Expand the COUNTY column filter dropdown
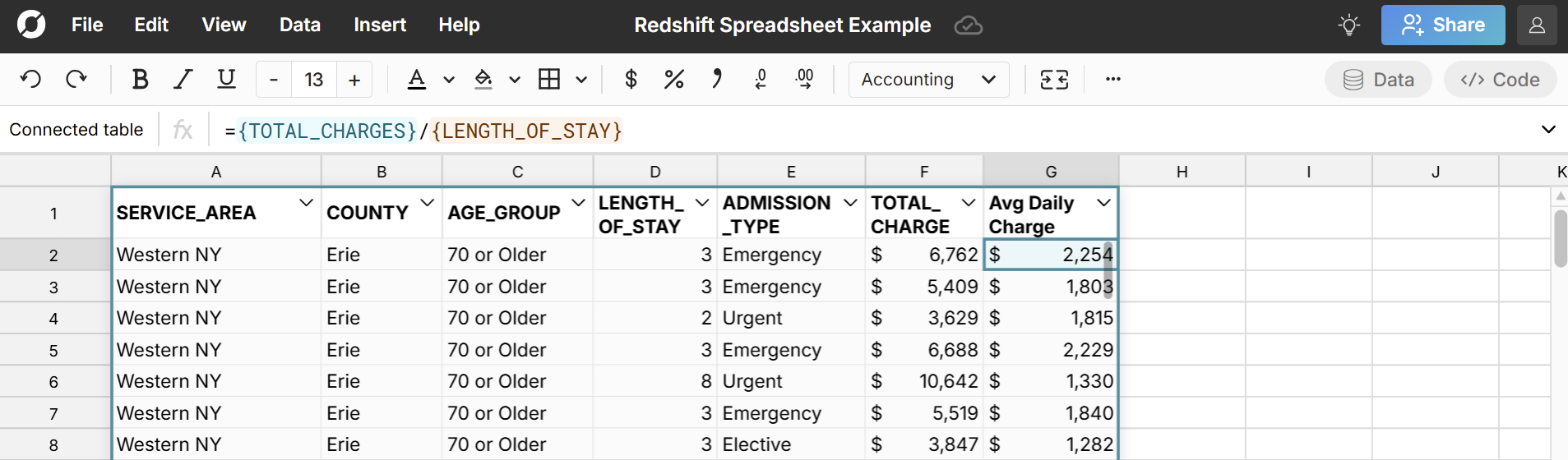 [427, 203]
